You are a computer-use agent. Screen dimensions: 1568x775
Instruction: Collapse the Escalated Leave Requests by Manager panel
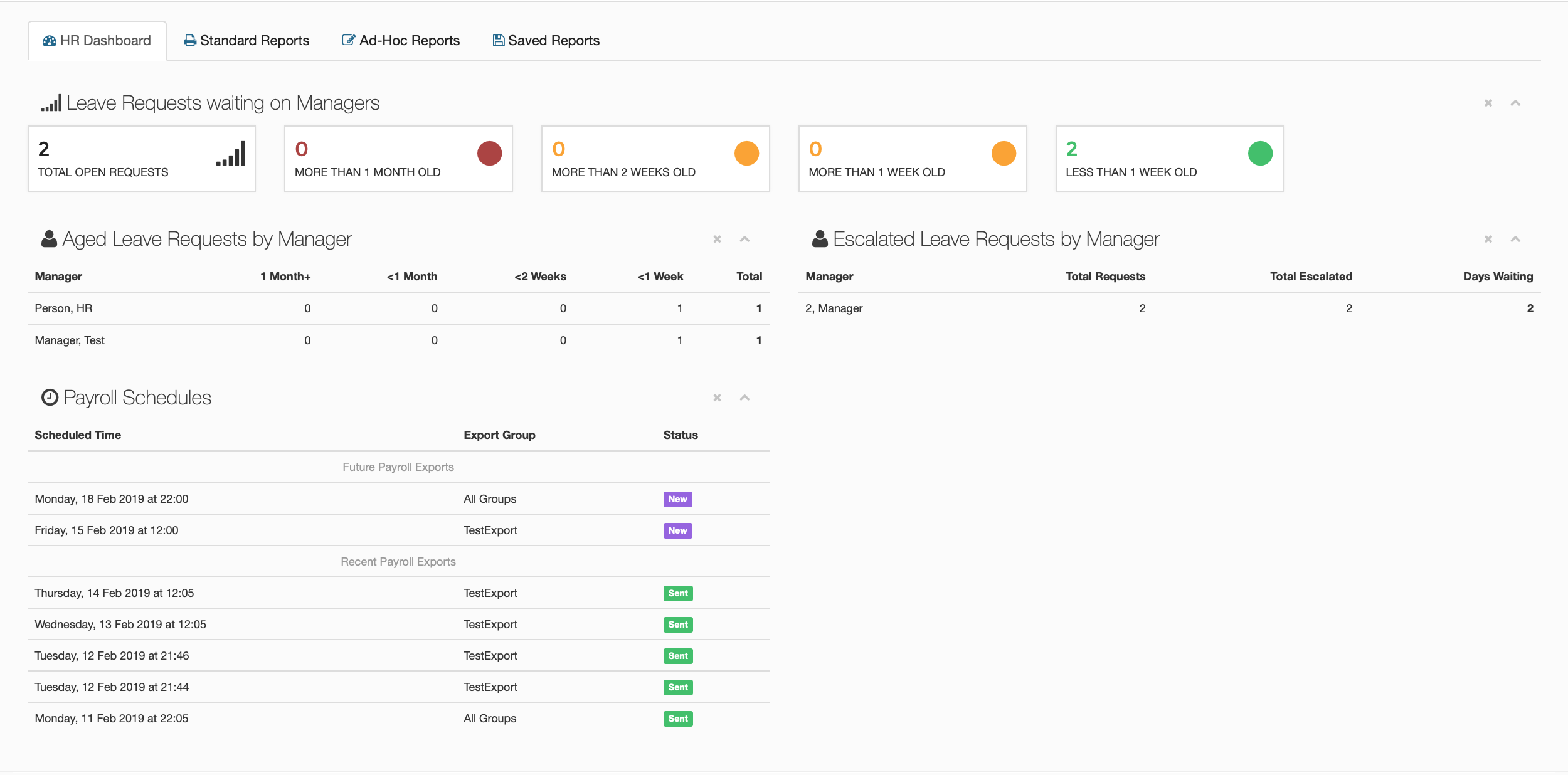(1515, 239)
